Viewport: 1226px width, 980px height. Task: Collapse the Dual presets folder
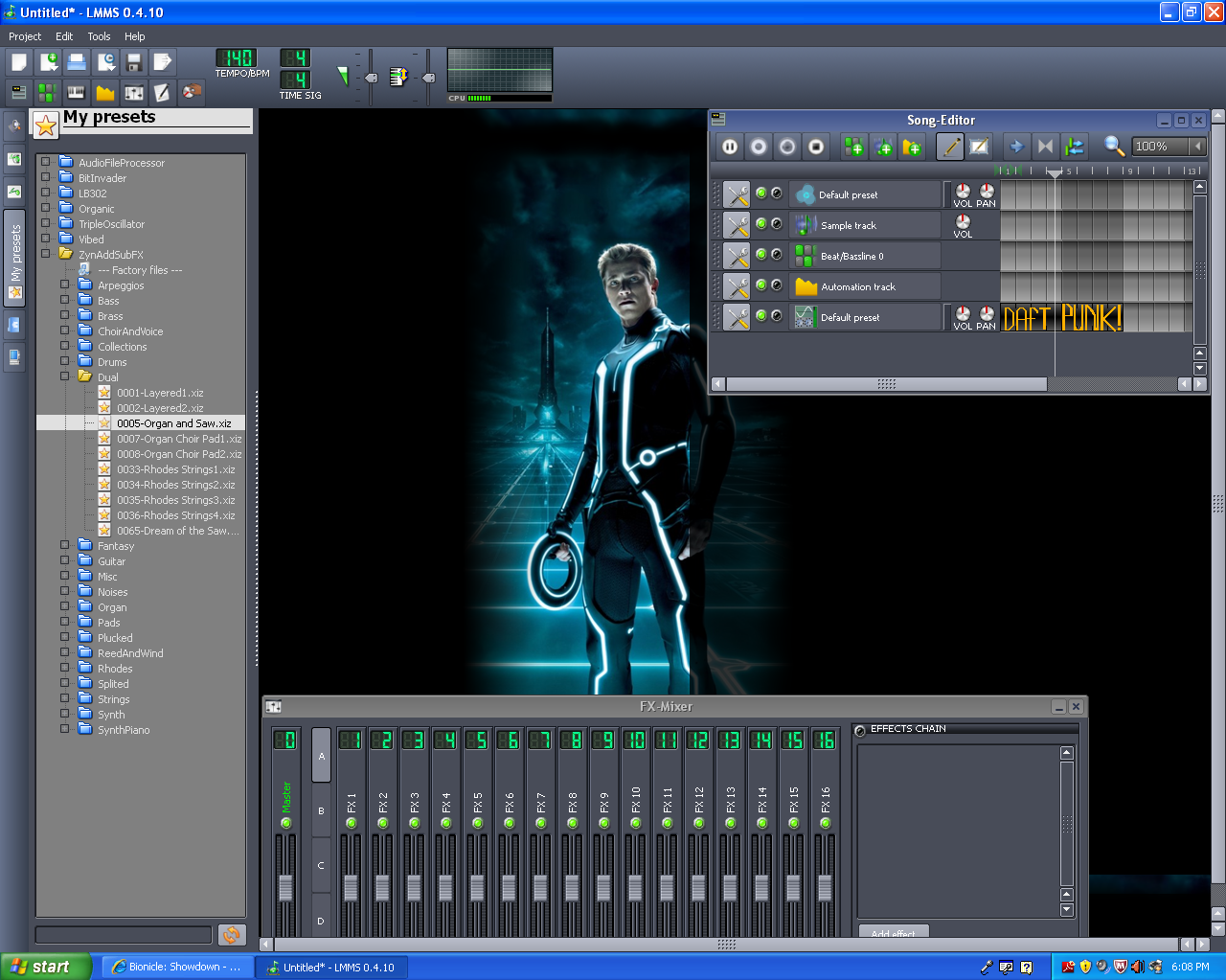[64, 376]
